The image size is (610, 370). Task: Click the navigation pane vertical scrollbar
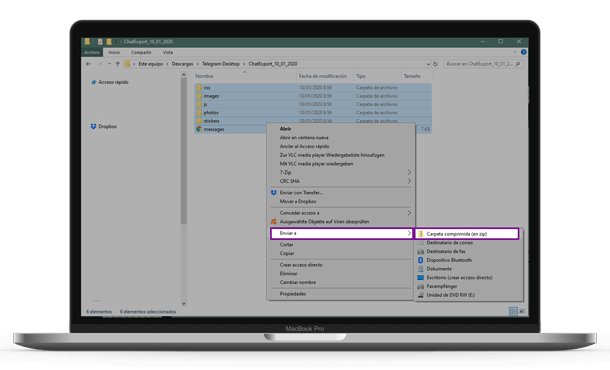pos(184,152)
